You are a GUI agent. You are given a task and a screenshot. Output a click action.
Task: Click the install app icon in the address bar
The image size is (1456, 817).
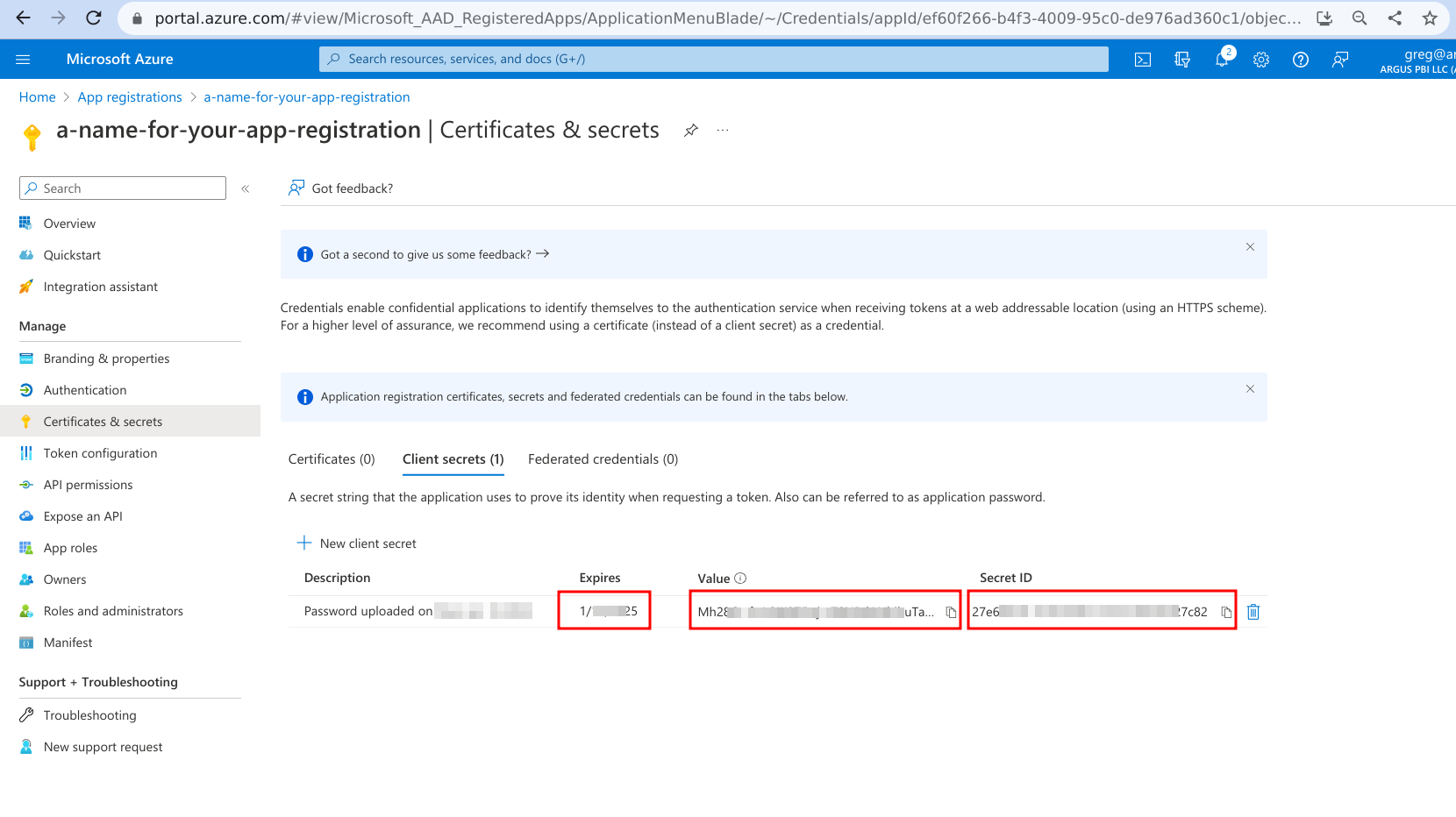tap(1324, 18)
